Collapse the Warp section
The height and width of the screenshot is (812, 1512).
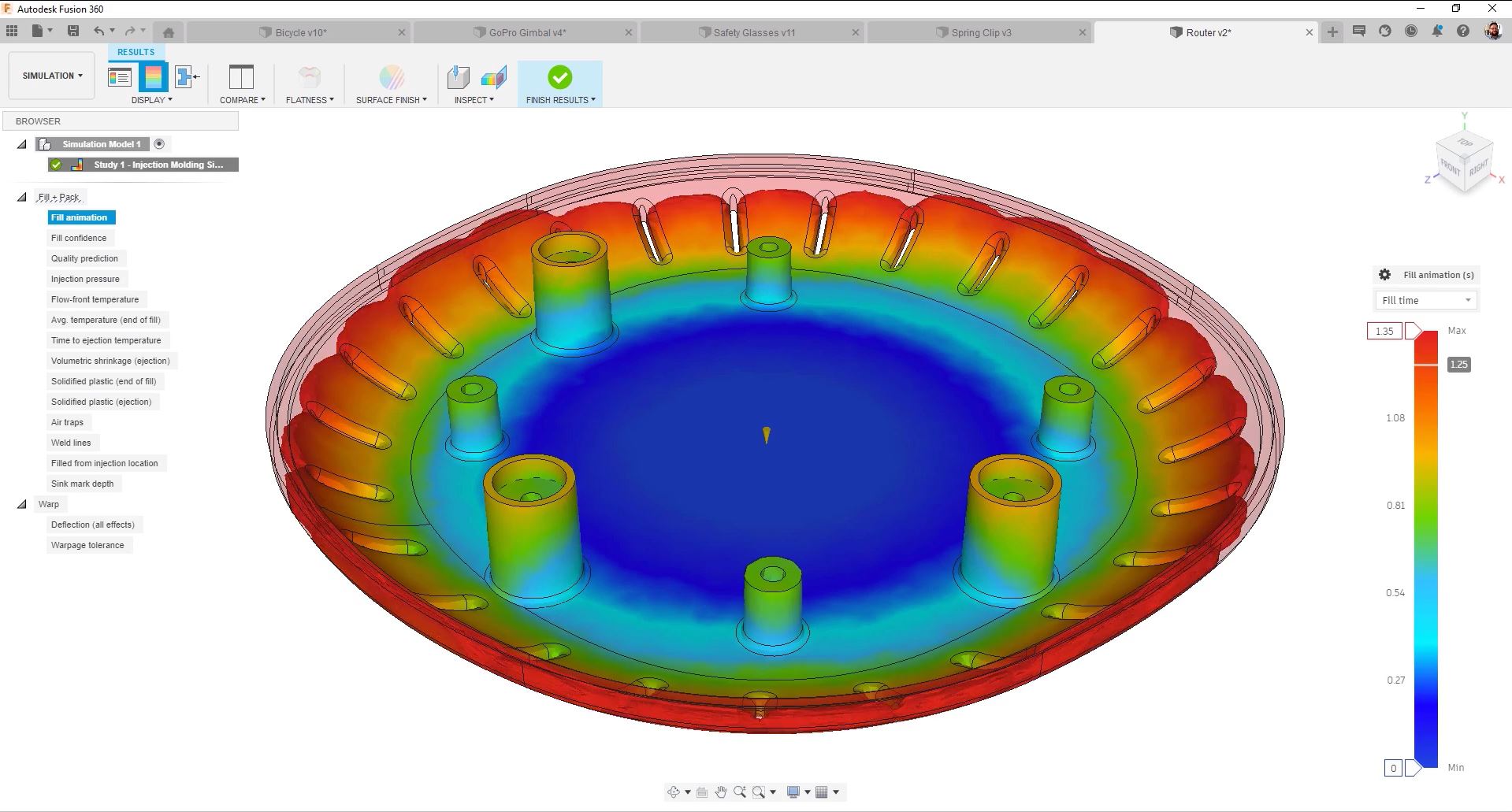coord(22,504)
